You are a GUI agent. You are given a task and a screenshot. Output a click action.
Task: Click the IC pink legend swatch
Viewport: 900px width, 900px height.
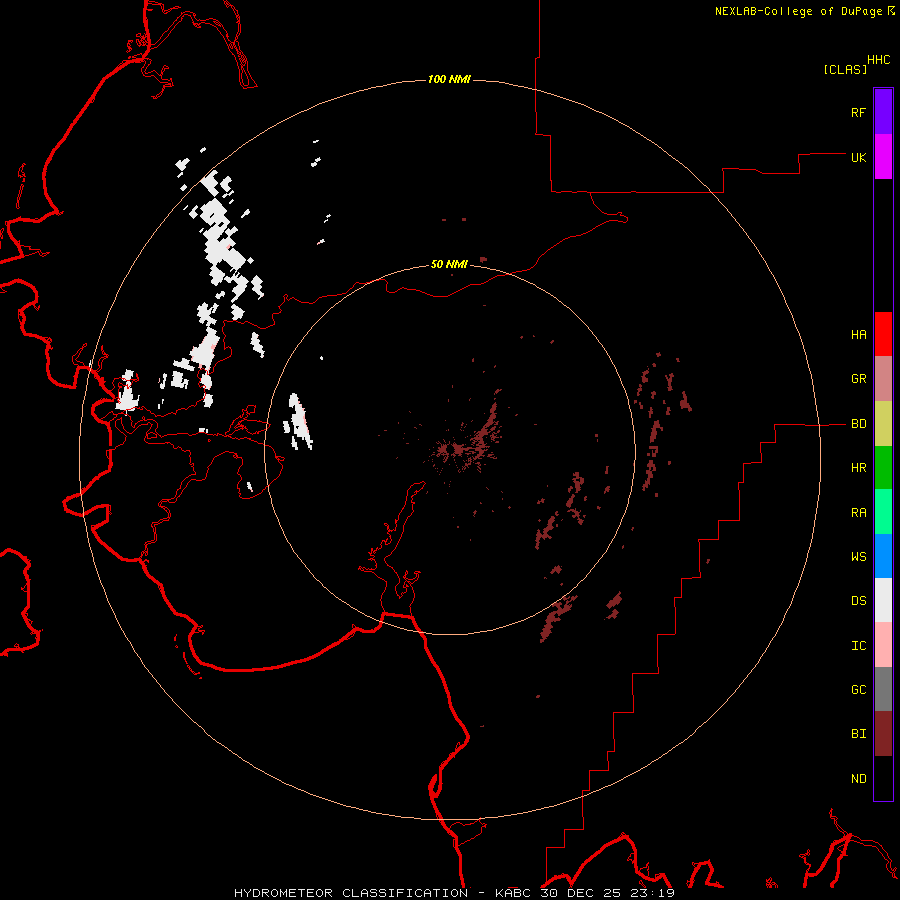pos(883,645)
